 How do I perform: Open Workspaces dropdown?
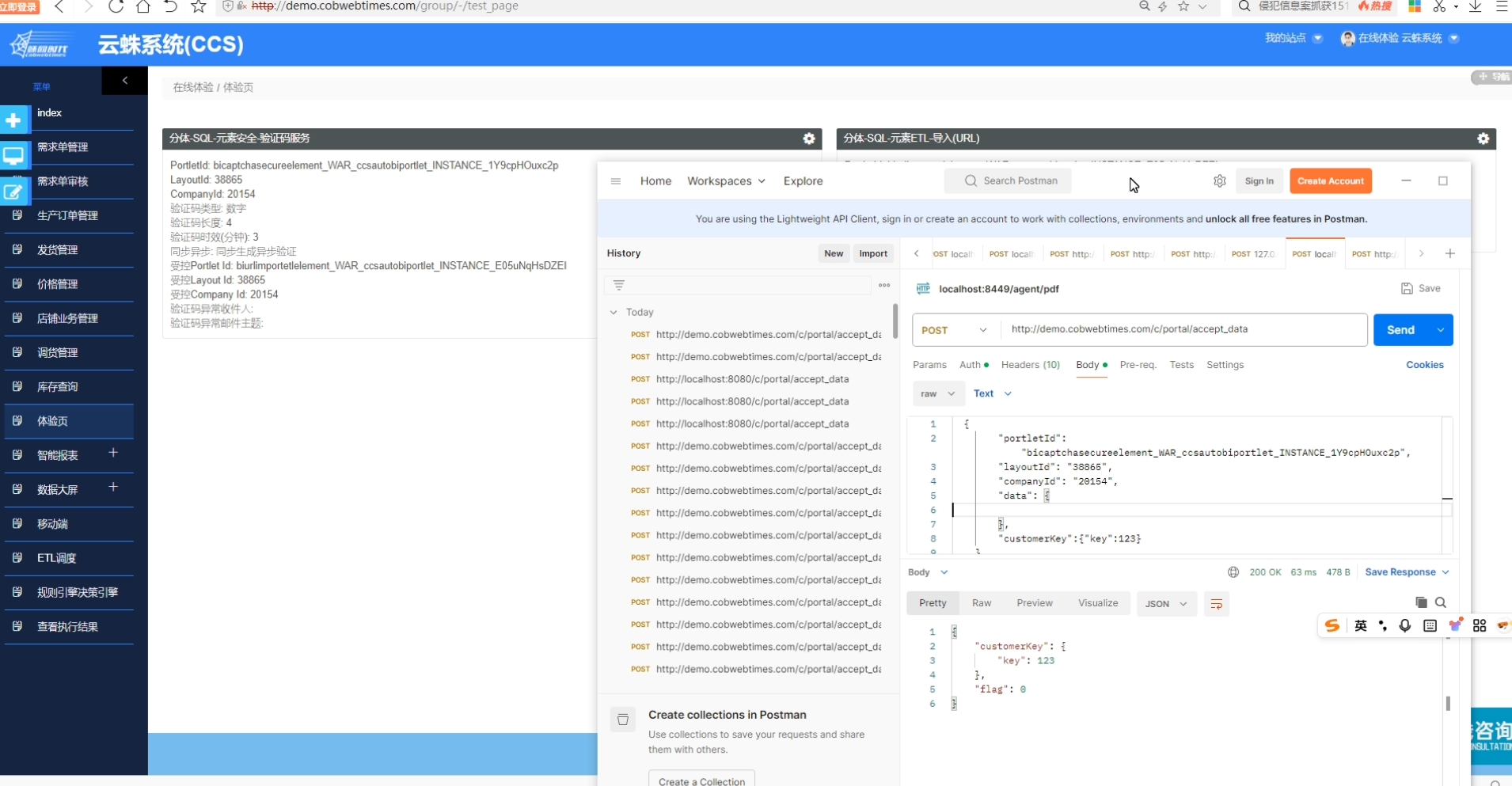click(726, 181)
